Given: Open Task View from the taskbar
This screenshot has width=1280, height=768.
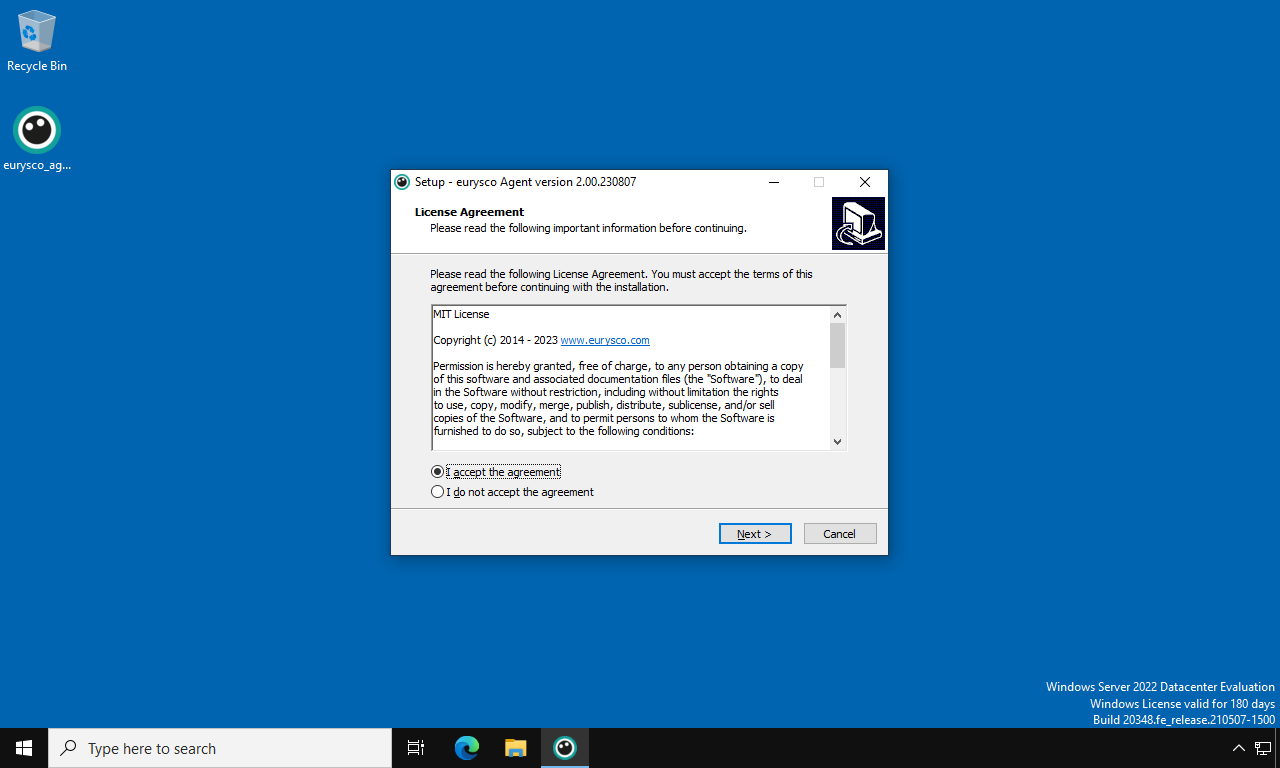Looking at the screenshot, I should (x=416, y=748).
